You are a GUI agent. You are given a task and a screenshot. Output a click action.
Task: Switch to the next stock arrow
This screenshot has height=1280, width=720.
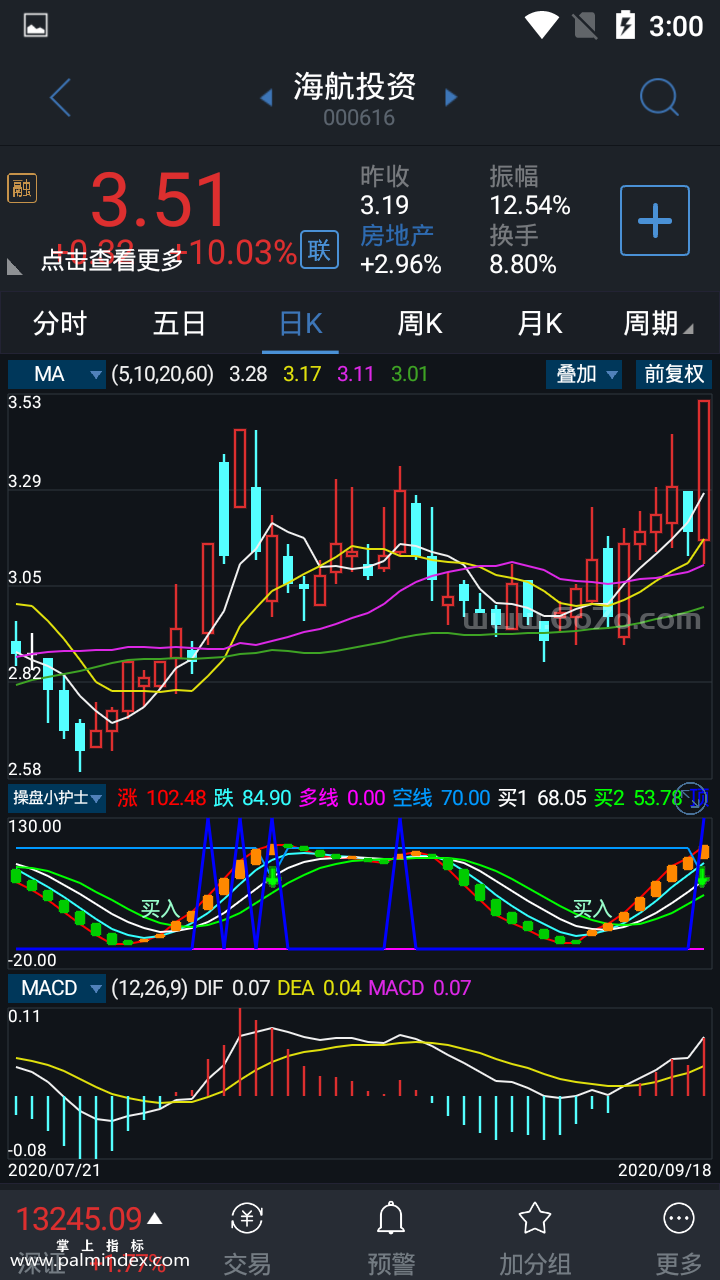451,97
